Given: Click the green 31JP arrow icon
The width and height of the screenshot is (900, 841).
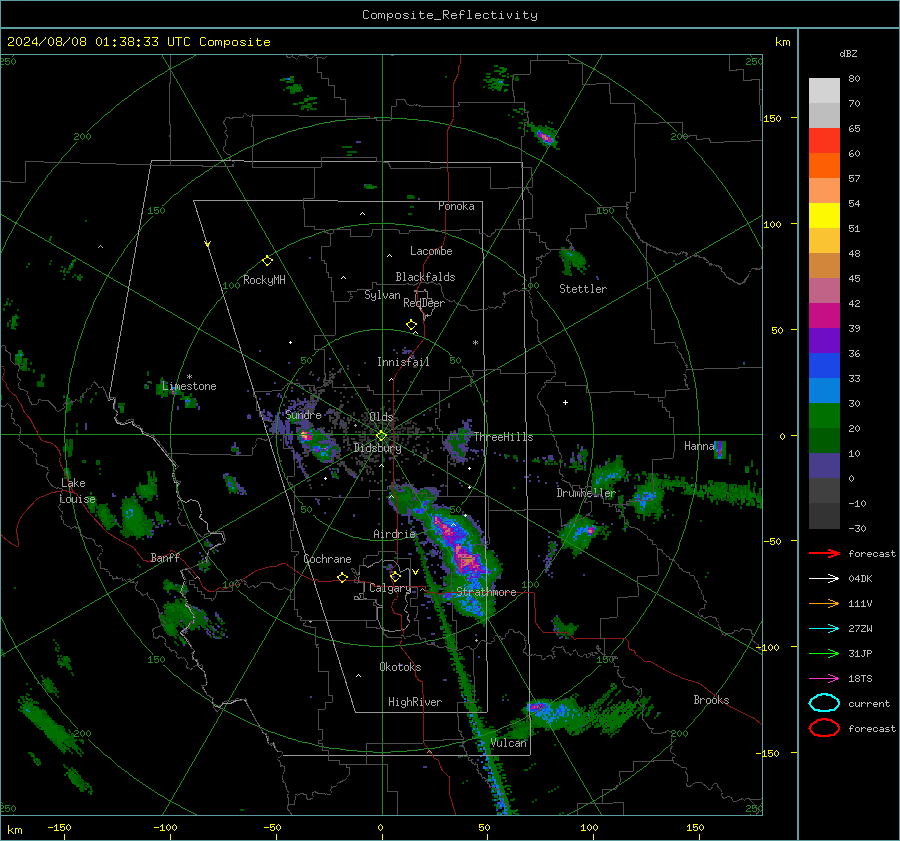Looking at the screenshot, I should [x=824, y=653].
